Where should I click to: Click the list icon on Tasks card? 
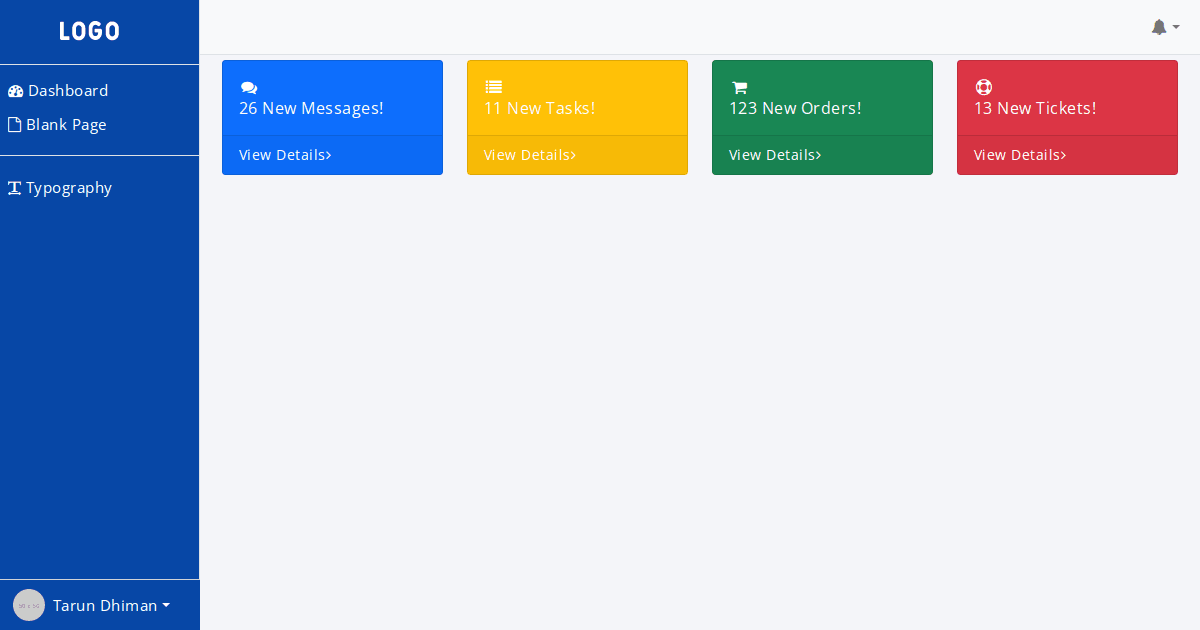point(493,88)
